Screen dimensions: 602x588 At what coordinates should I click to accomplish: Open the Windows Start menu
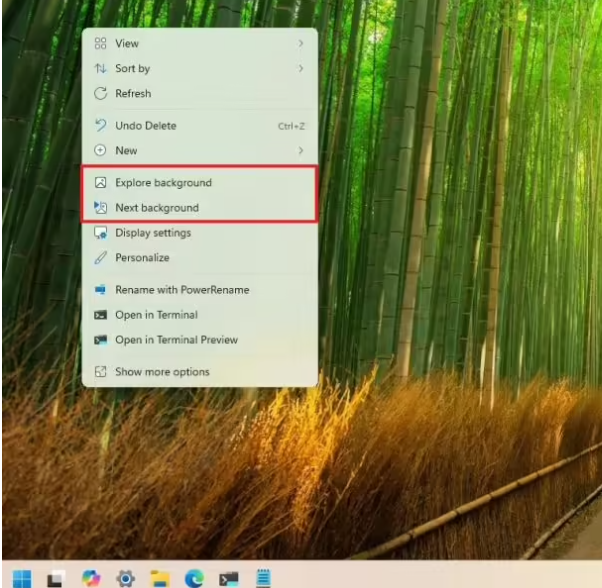click(x=22, y=578)
